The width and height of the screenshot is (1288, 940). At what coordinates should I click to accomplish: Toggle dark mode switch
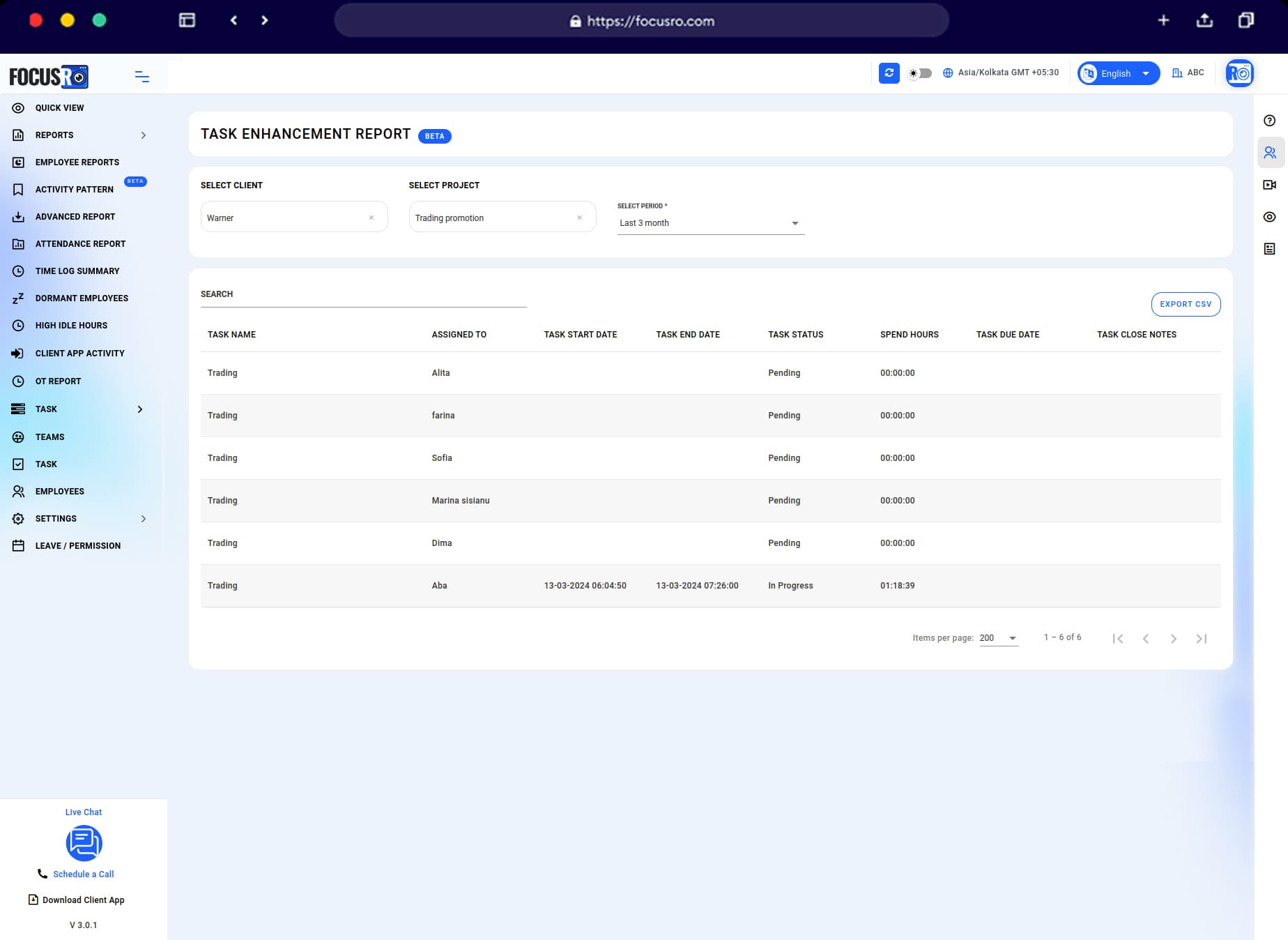click(919, 73)
